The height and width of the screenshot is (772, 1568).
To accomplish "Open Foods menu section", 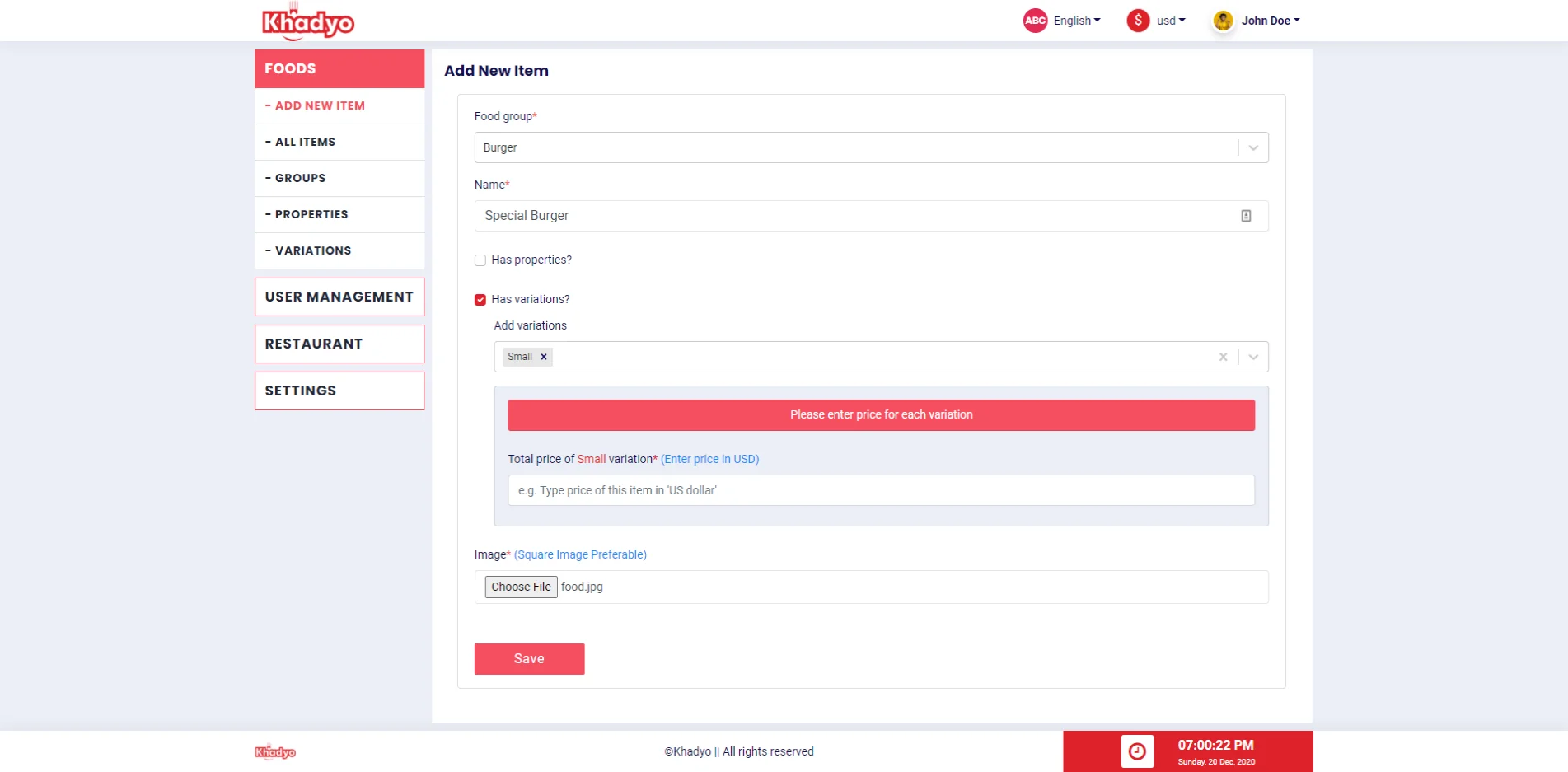I will (339, 68).
